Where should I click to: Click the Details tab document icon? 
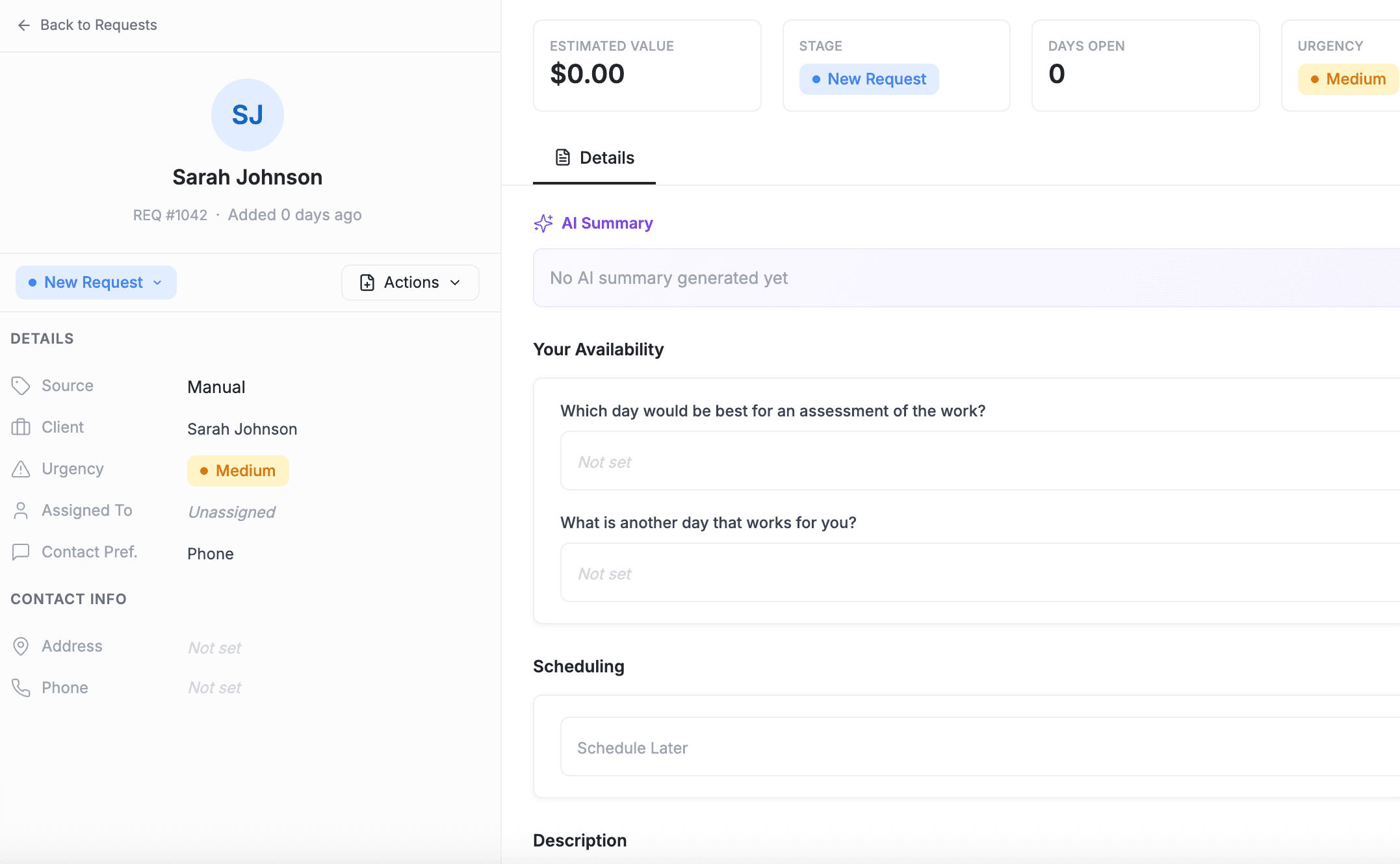click(x=563, y=158)
